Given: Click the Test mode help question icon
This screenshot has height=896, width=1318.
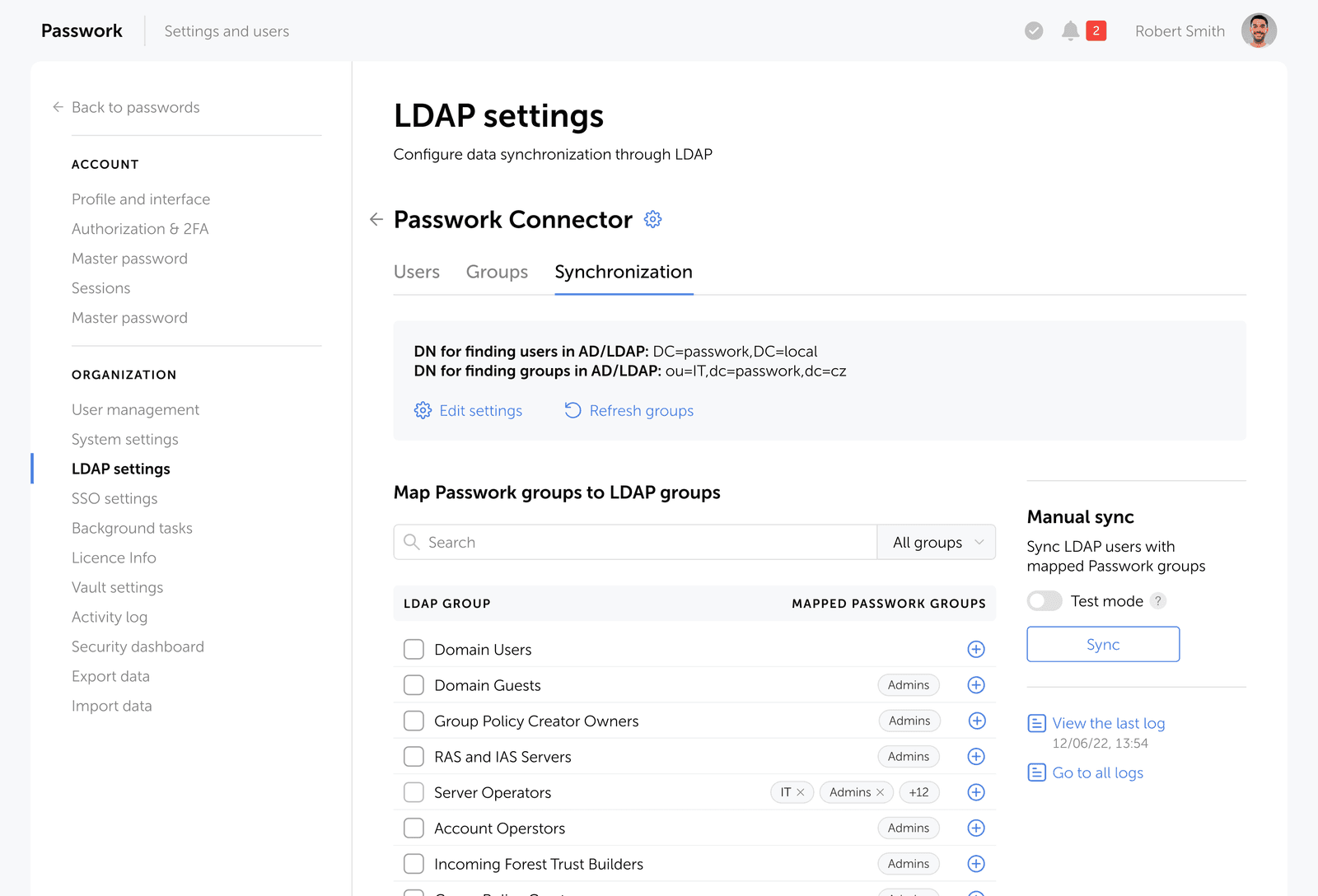Looking at the screenshot, I should (1158, 601).
